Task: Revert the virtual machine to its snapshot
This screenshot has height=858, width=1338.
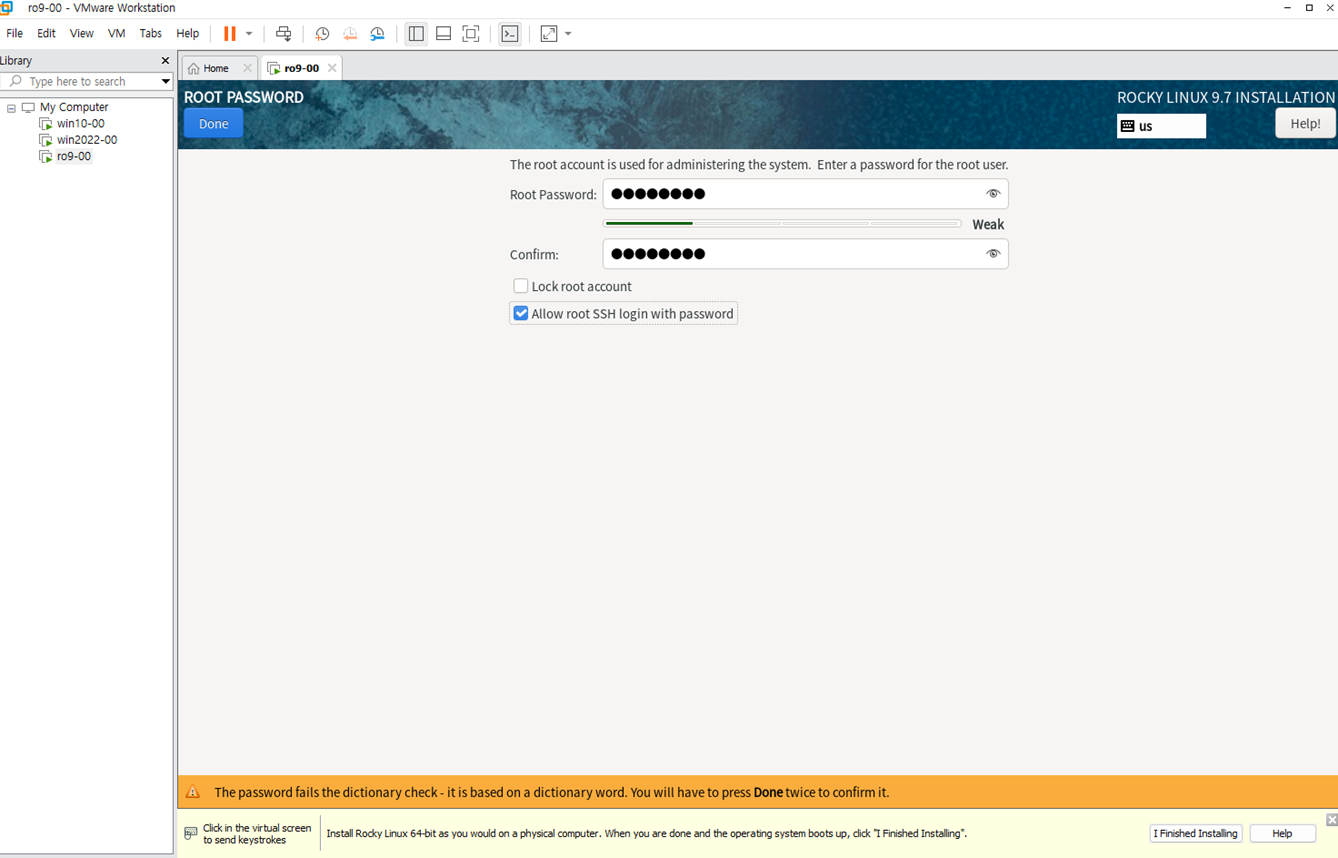Action: 350,34
